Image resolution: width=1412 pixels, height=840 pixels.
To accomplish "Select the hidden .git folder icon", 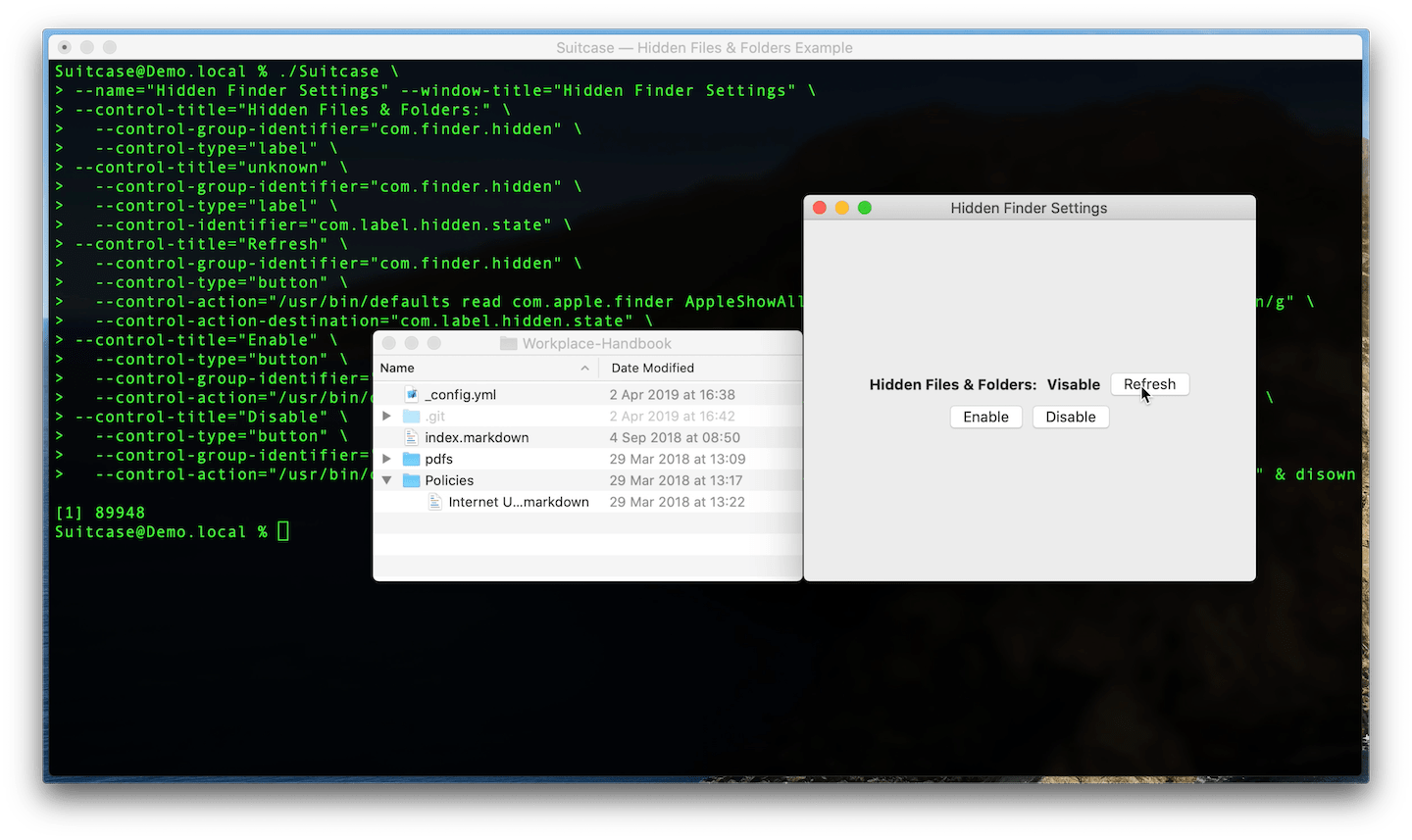I will [x=412, y=416].
